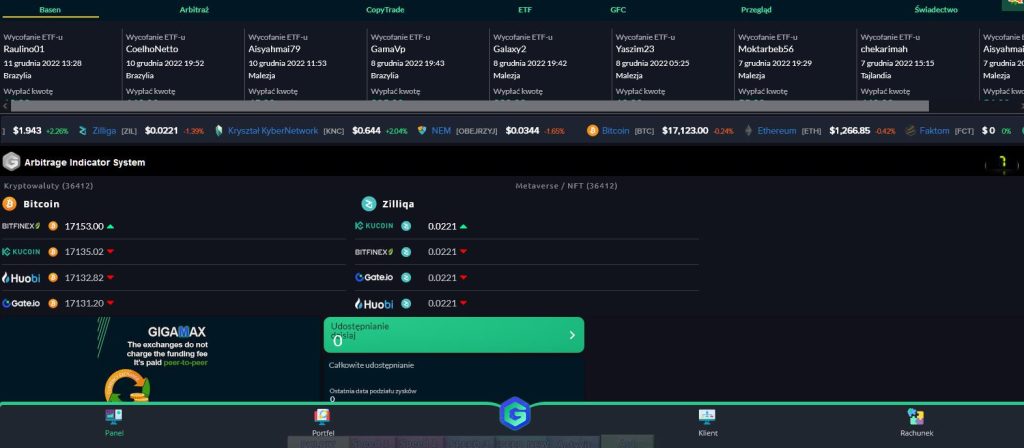Image resolution: width=1024 pixels, height=448 pixels.
Task: Open the GFC tab
Action: (618, 10)
